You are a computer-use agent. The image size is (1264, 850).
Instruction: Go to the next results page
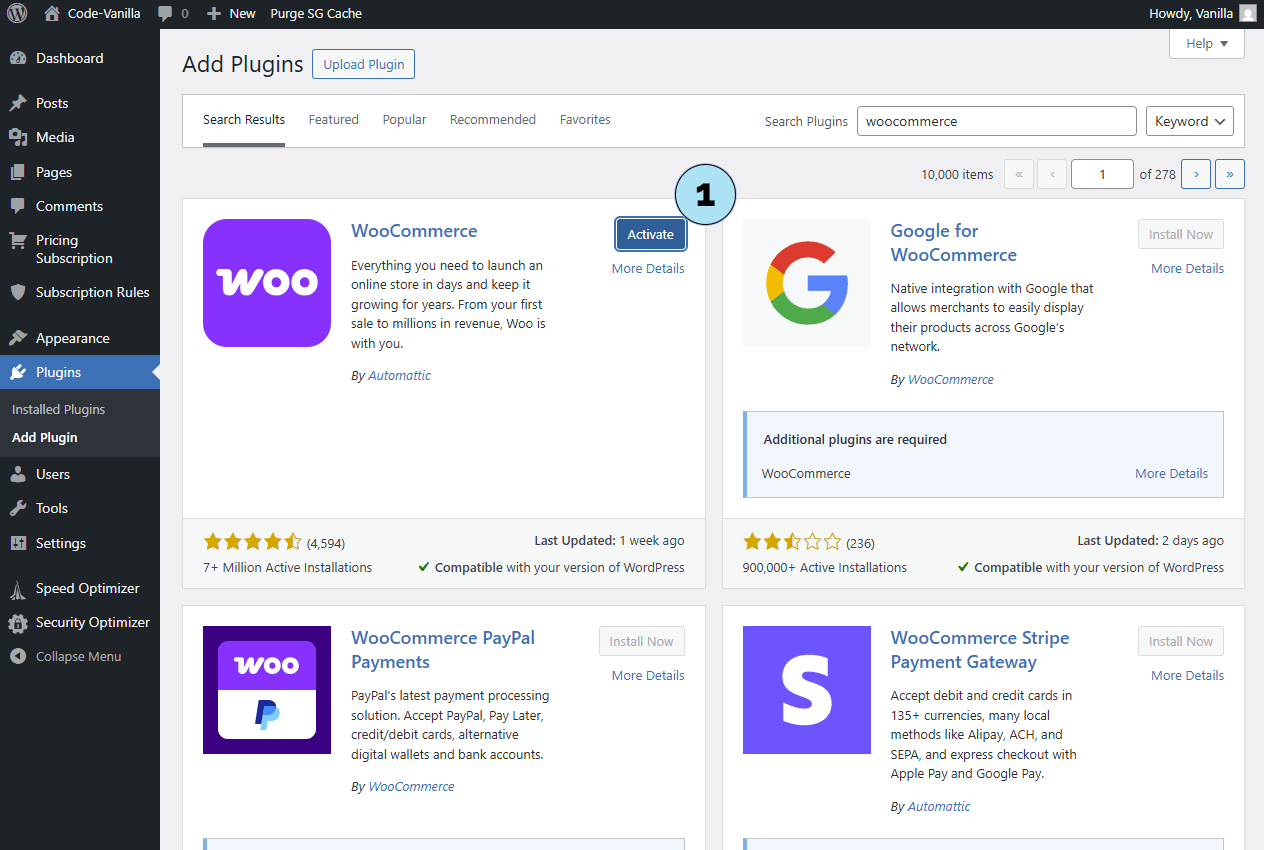1195,174
